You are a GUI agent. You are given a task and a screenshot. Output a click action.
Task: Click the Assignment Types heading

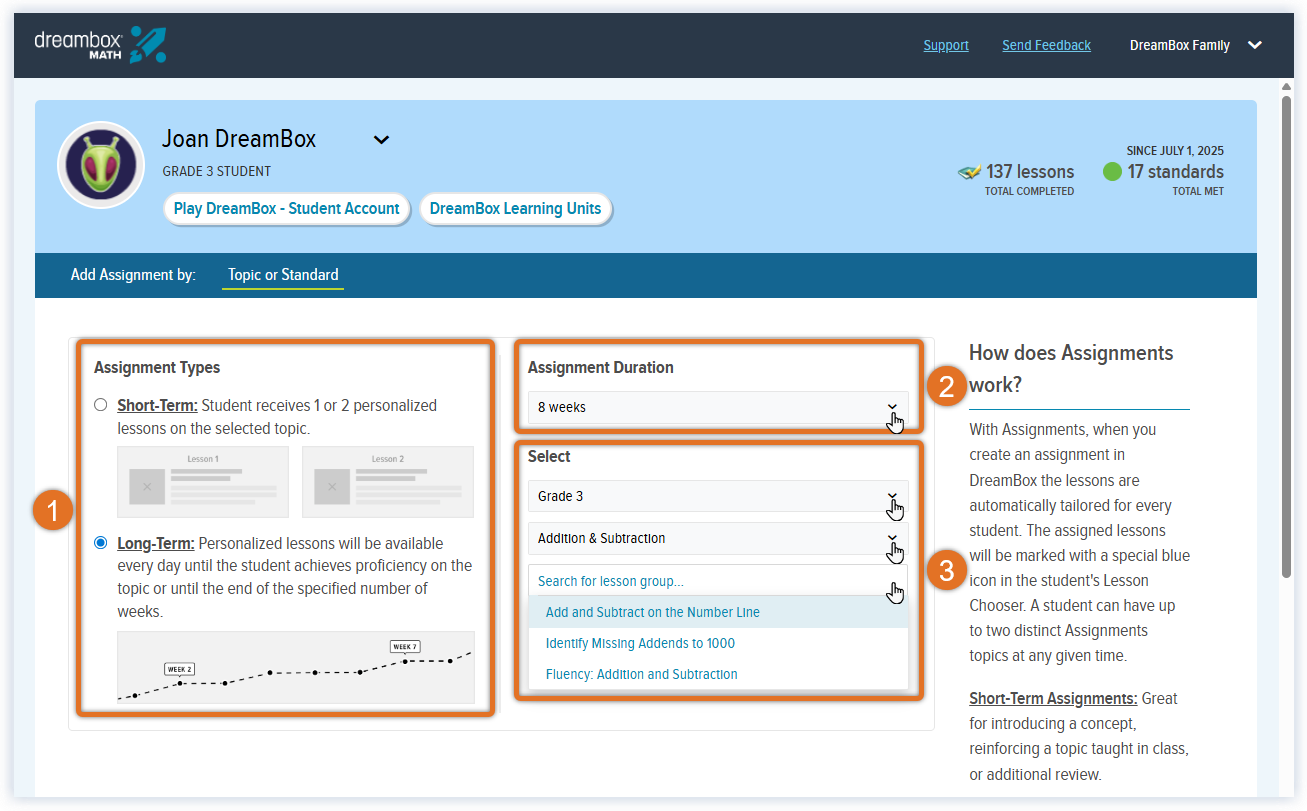(x=157, y=367)
